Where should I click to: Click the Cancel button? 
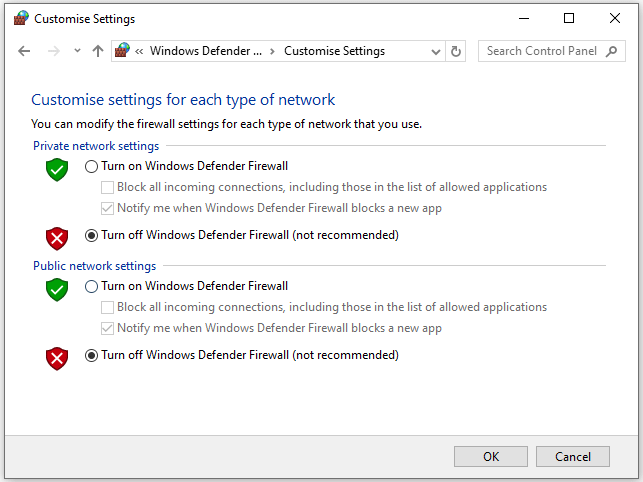572,456
